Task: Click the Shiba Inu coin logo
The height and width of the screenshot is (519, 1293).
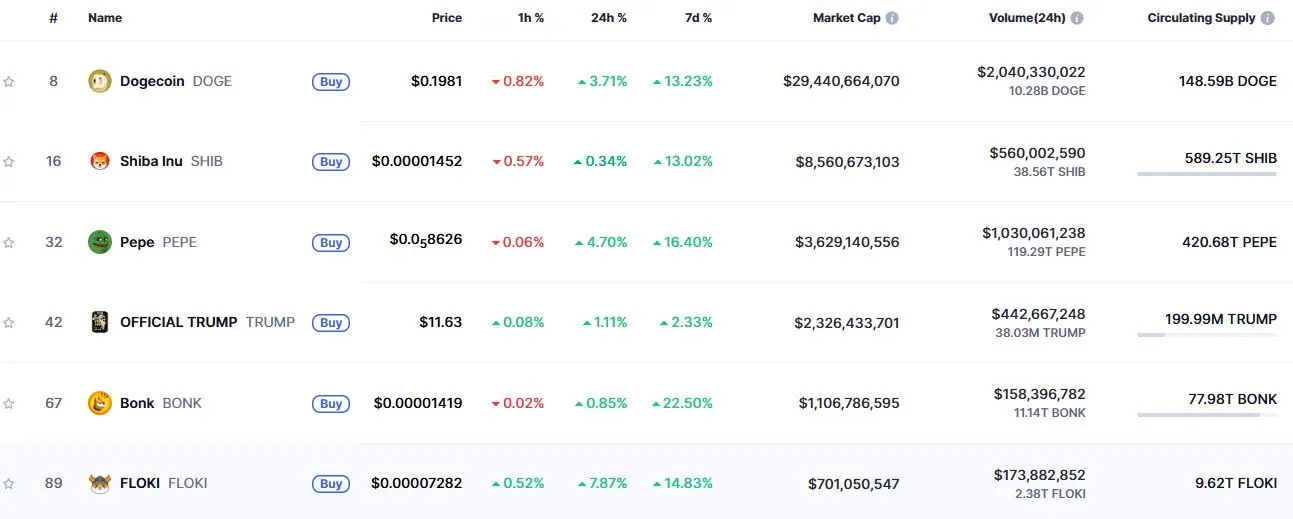Action: pyautogui.click(x=99, y=161)
